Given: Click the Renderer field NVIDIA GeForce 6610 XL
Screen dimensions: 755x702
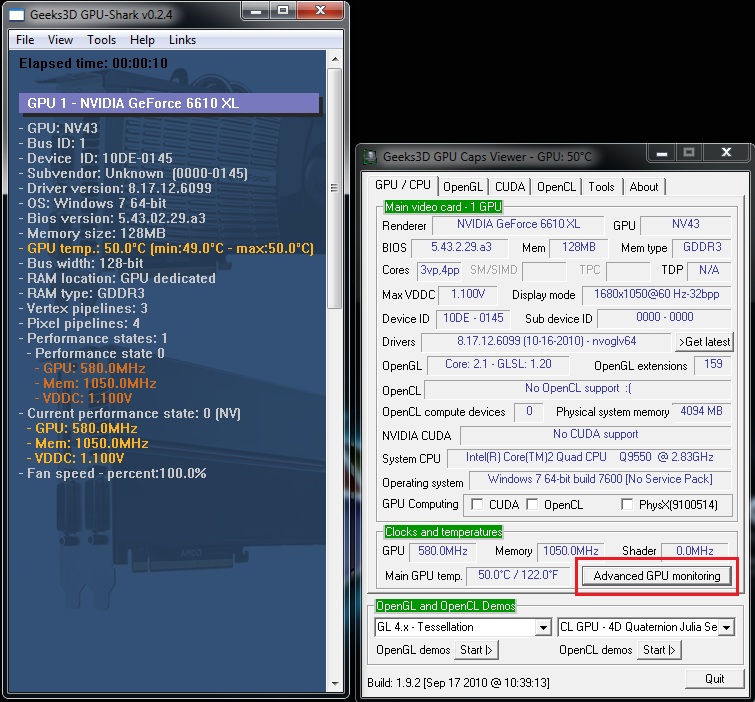Looking at the screenshot, I should 518,224.
